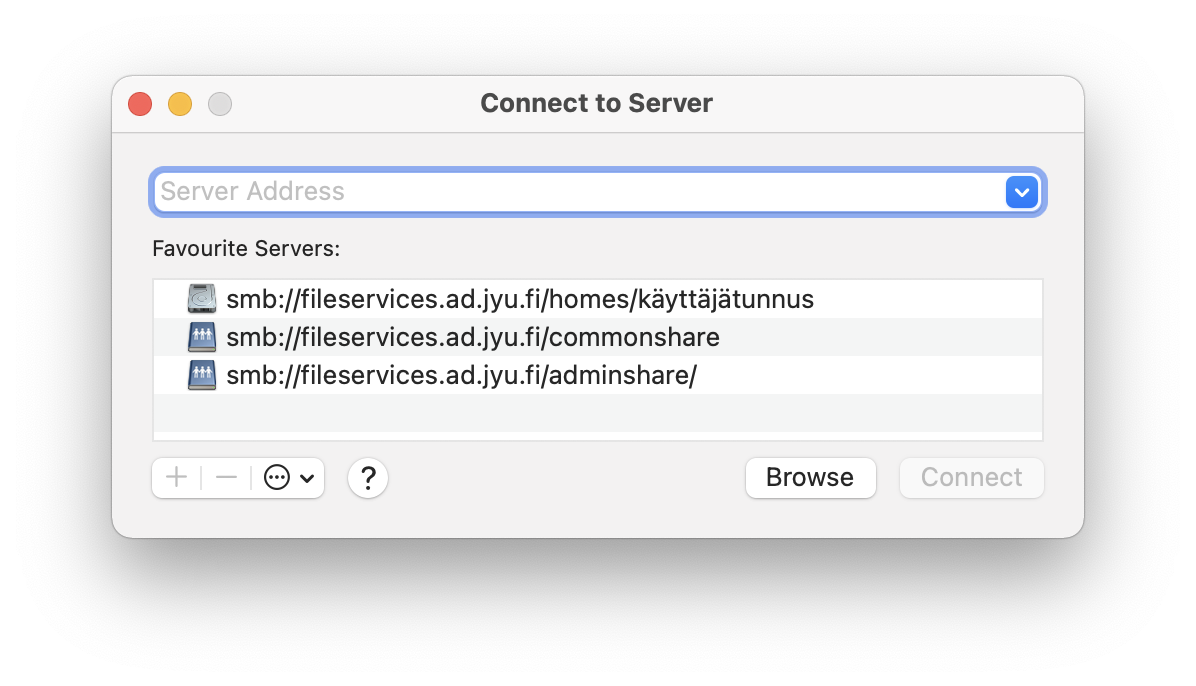Click the shared volume icon beside commonshare

click(202, 337)
